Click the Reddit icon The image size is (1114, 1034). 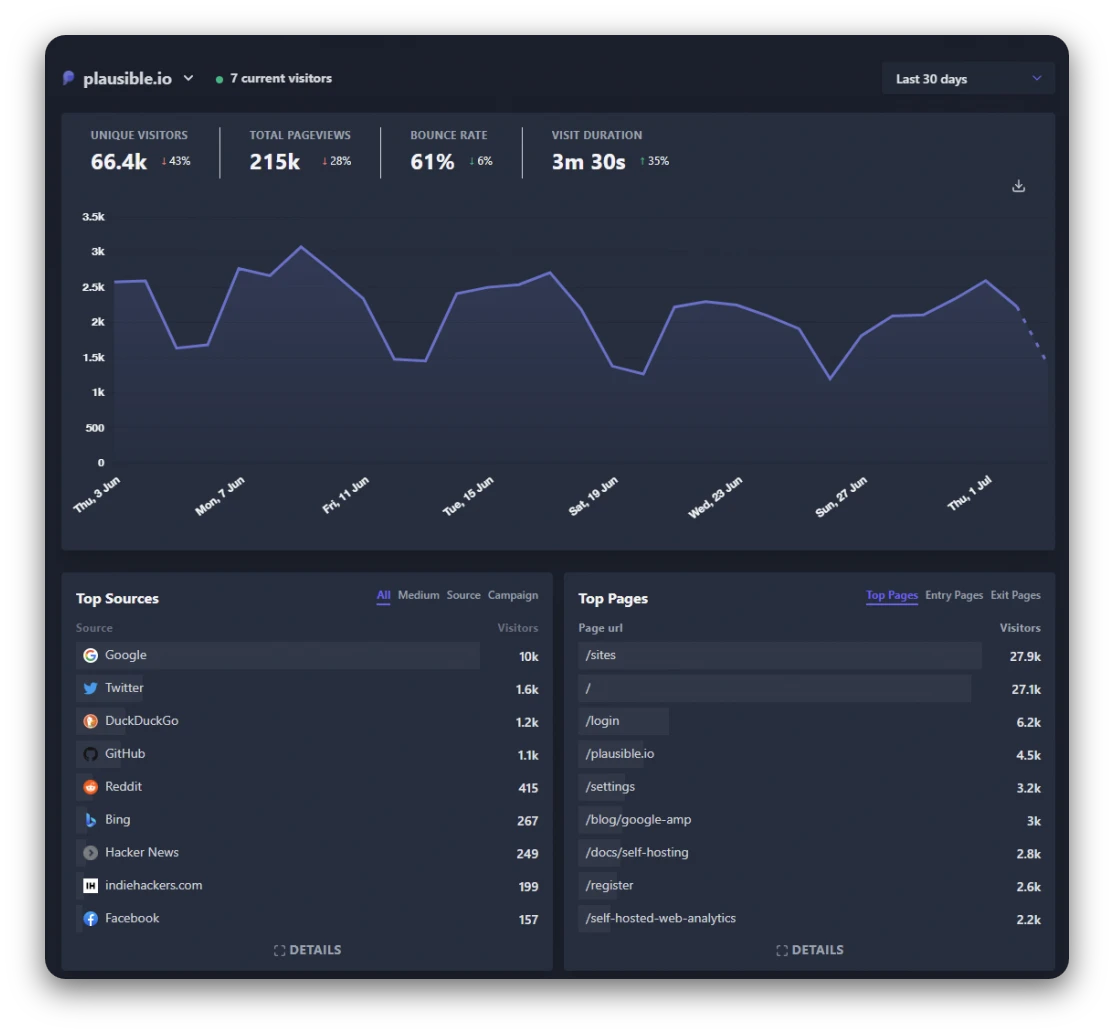91,787
